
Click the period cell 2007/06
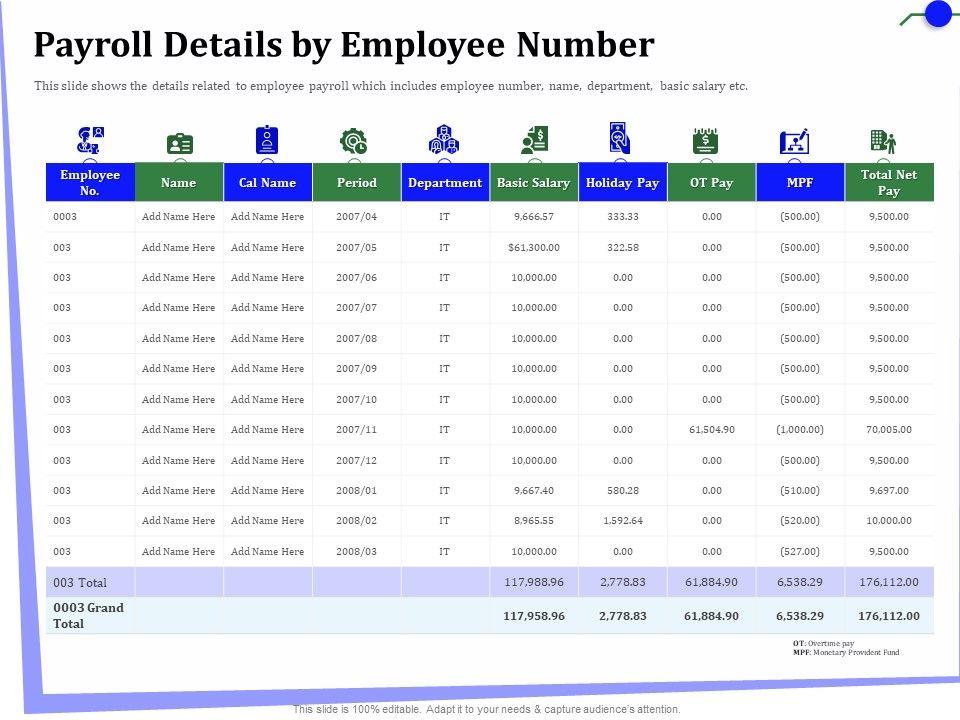pos(356,277)
